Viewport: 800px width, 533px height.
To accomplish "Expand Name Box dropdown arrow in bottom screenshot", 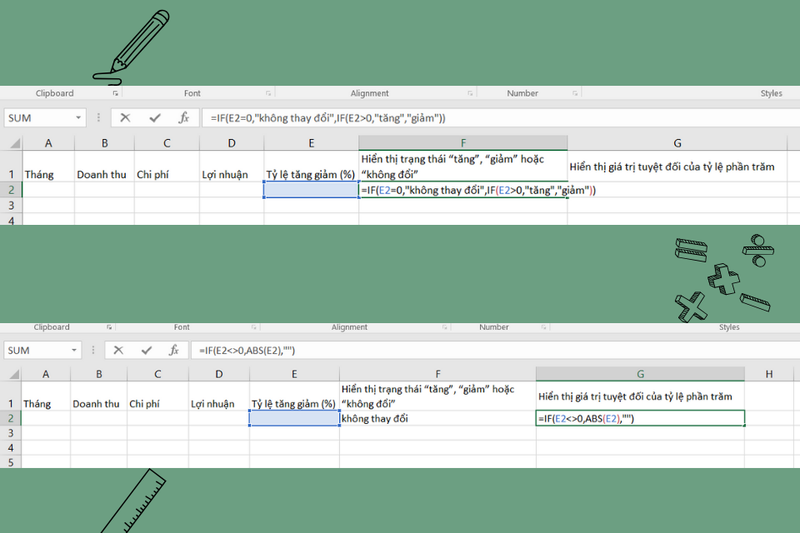I will click(x=74, y=350).
